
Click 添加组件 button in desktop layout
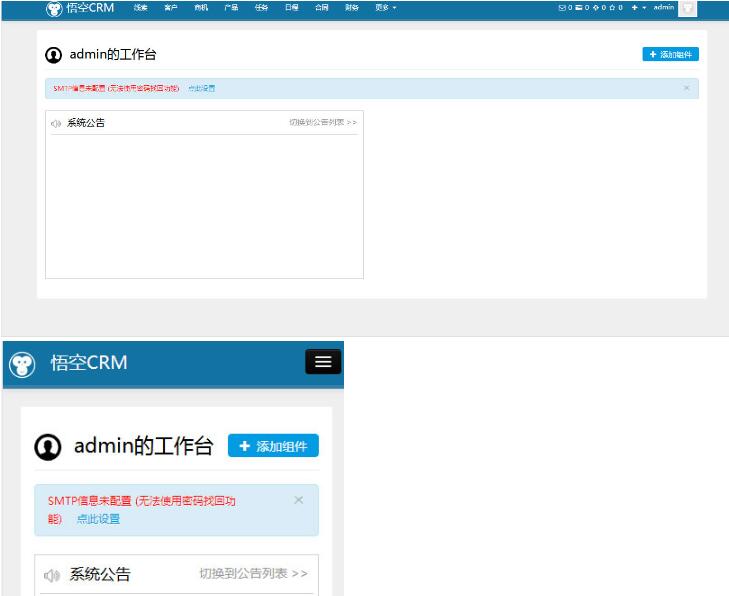point(670,54)
